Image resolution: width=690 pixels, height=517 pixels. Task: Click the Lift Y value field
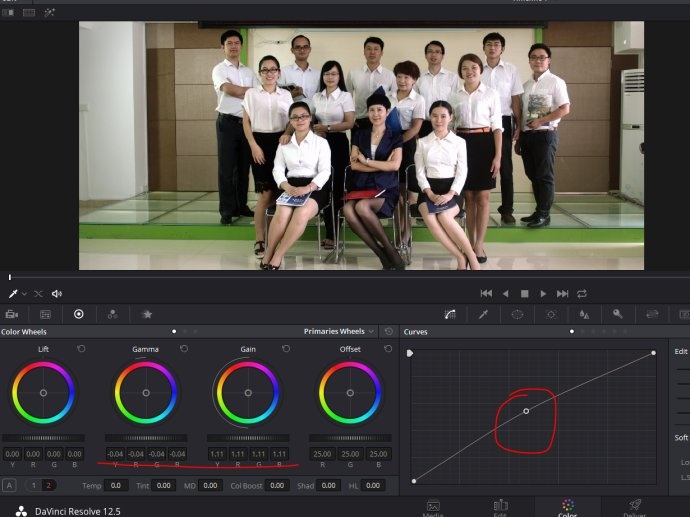point(12,454)
